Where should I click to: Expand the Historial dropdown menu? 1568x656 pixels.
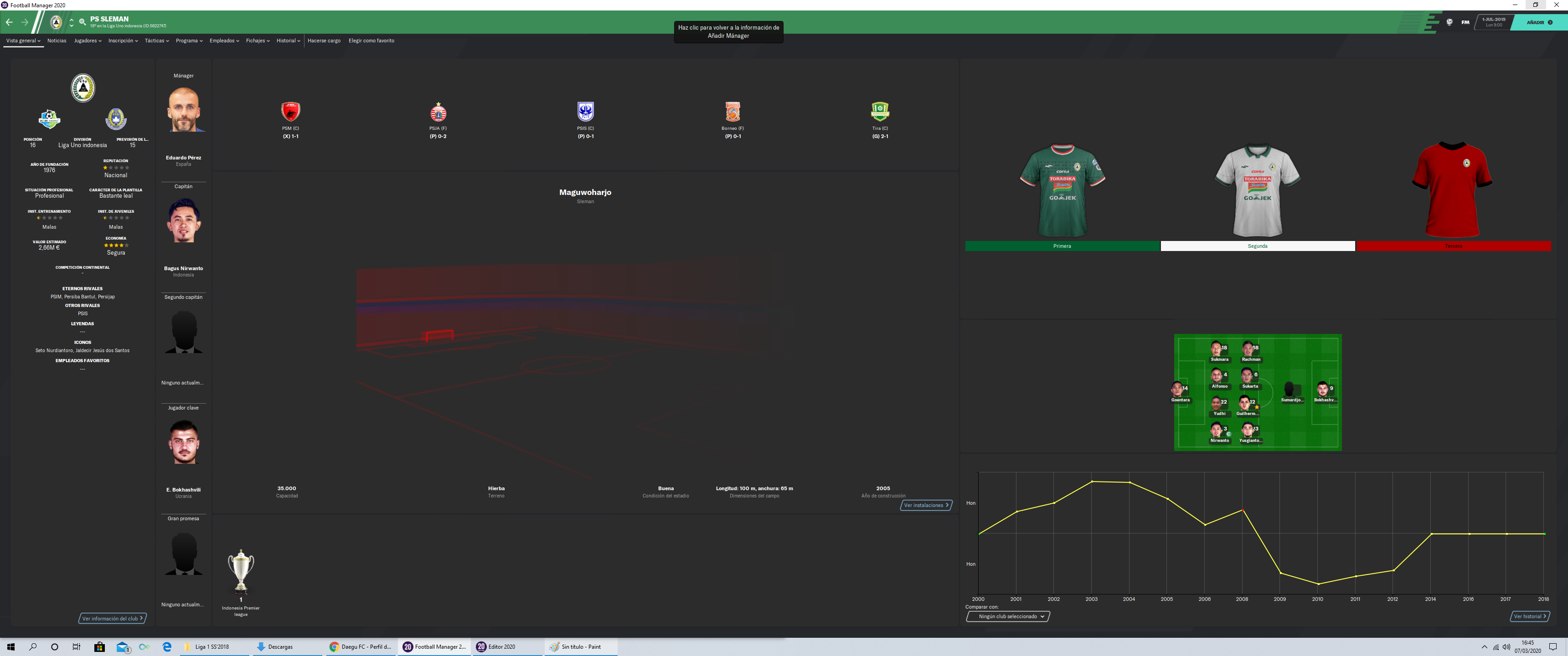[288, 41]
